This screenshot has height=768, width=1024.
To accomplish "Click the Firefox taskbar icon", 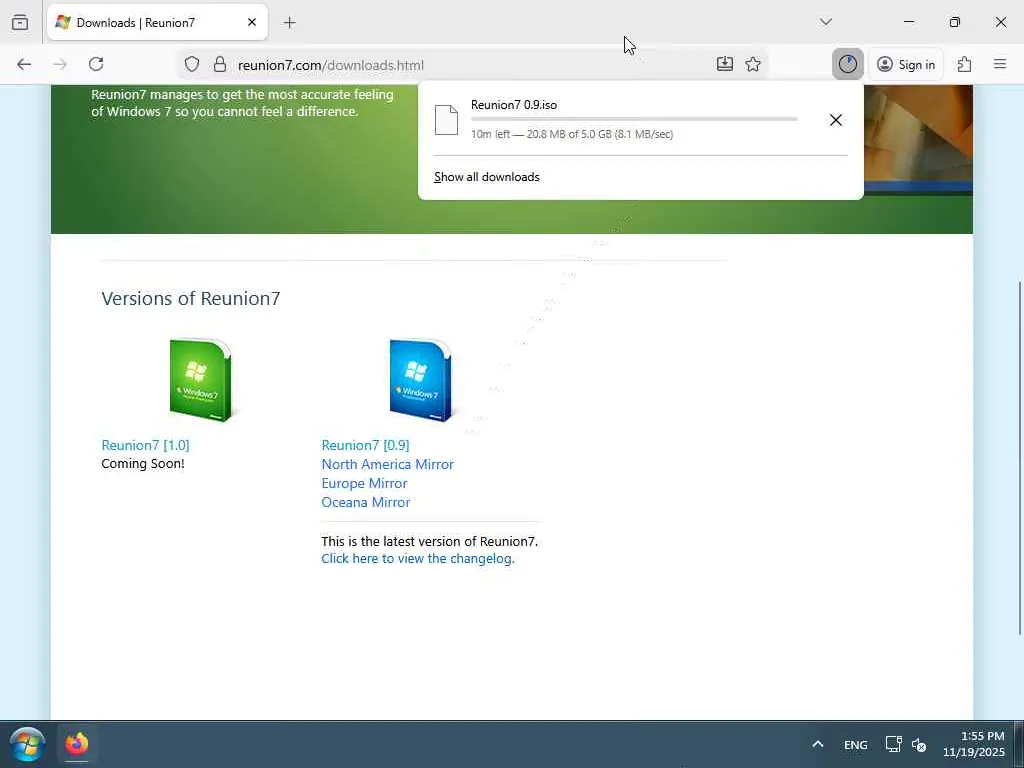I will [x=76, y=743].
